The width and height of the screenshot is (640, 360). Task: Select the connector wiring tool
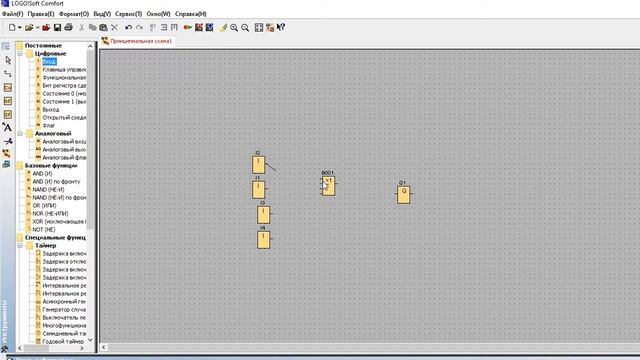tap(8, 74)
